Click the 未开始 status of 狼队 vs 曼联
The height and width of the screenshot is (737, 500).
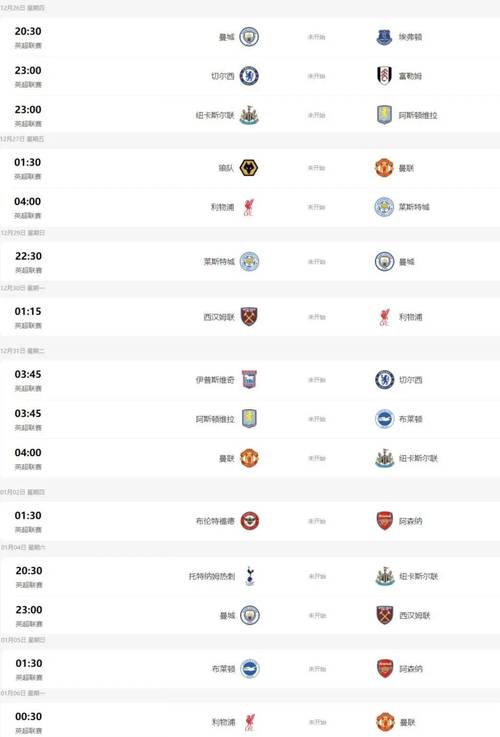[317, 168]
